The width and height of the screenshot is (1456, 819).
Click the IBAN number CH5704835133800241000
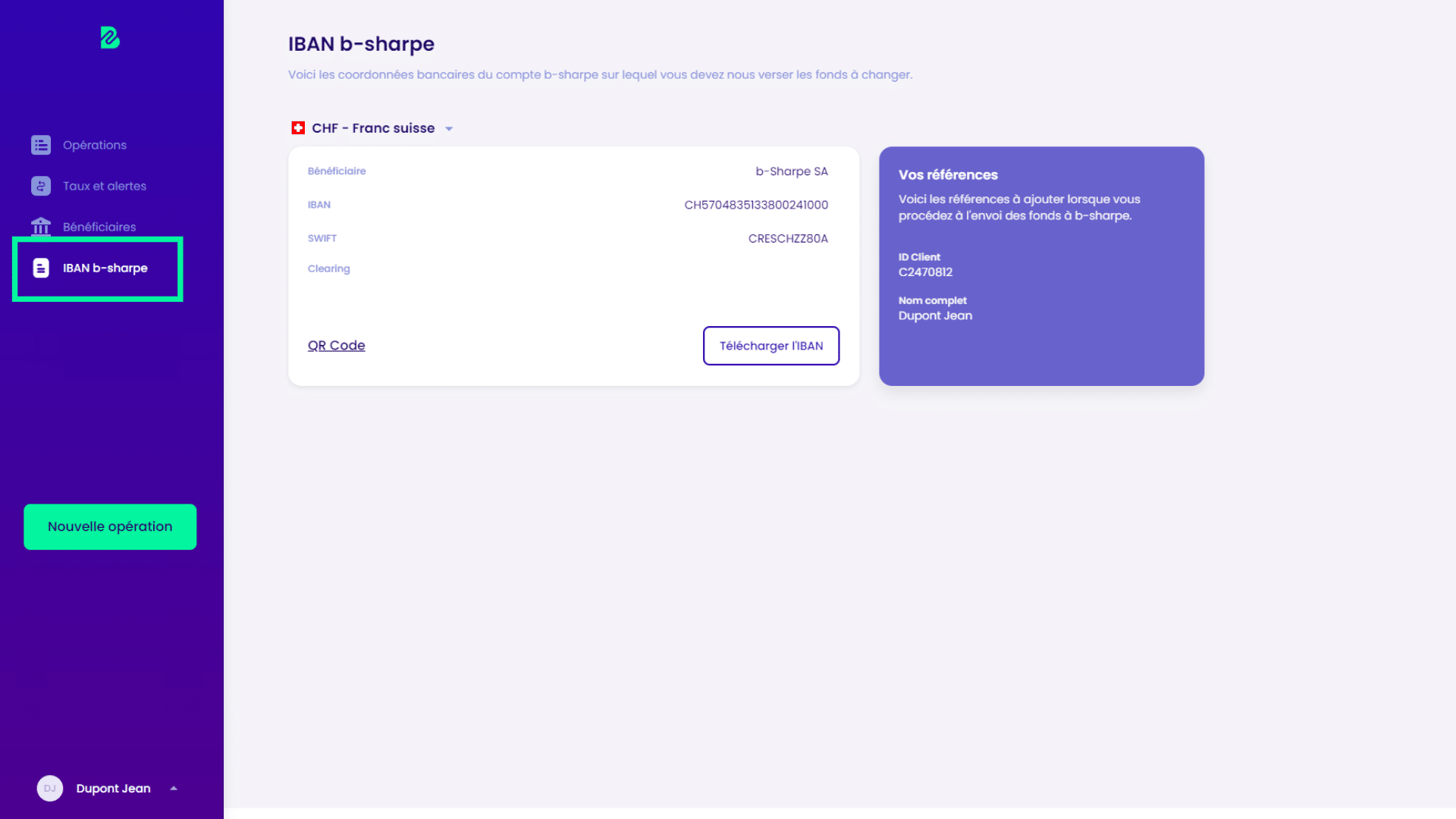click(x=755, y=205)
